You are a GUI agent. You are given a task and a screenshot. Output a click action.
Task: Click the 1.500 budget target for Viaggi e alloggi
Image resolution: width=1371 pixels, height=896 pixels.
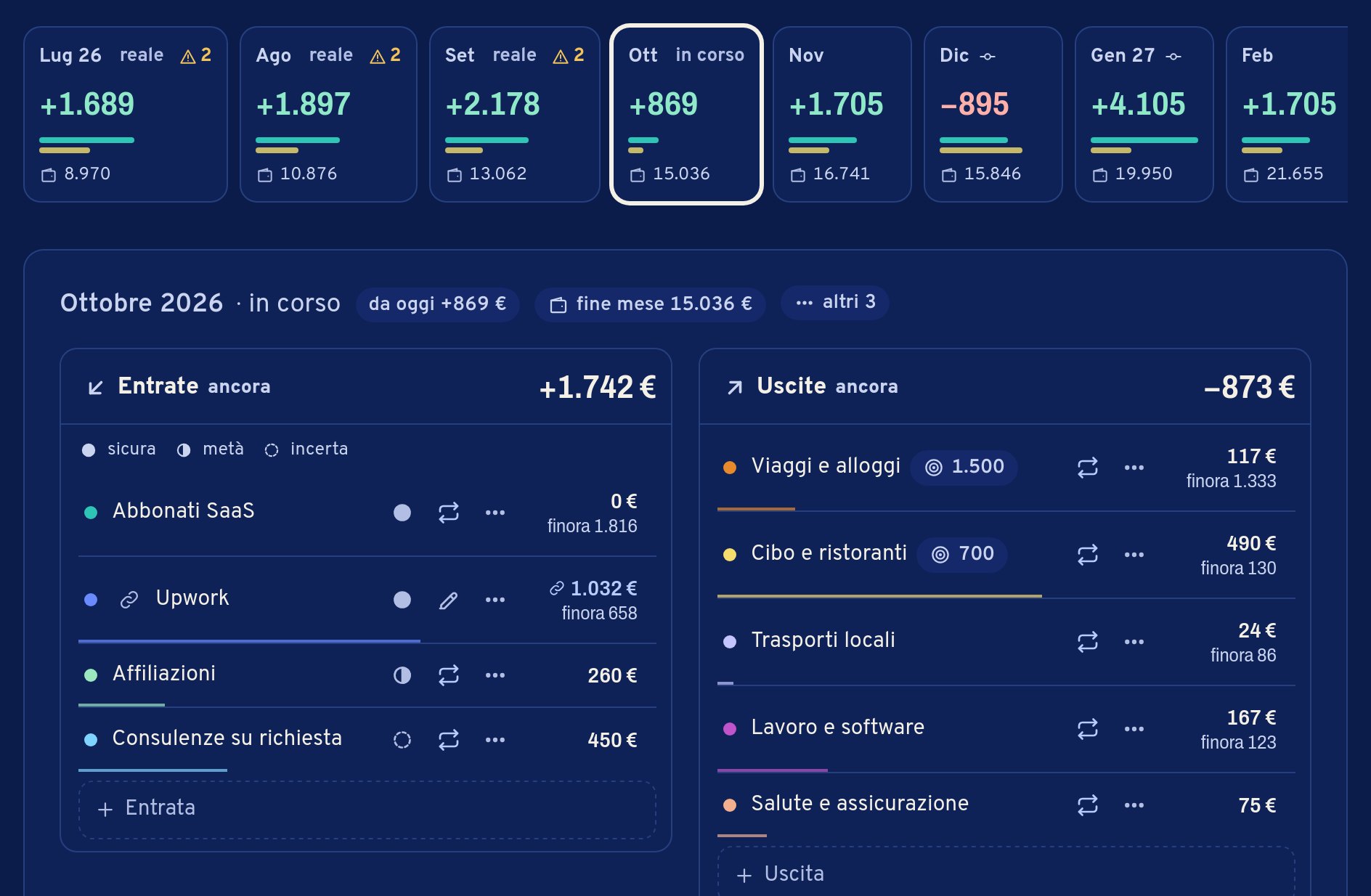click(964, 467)
